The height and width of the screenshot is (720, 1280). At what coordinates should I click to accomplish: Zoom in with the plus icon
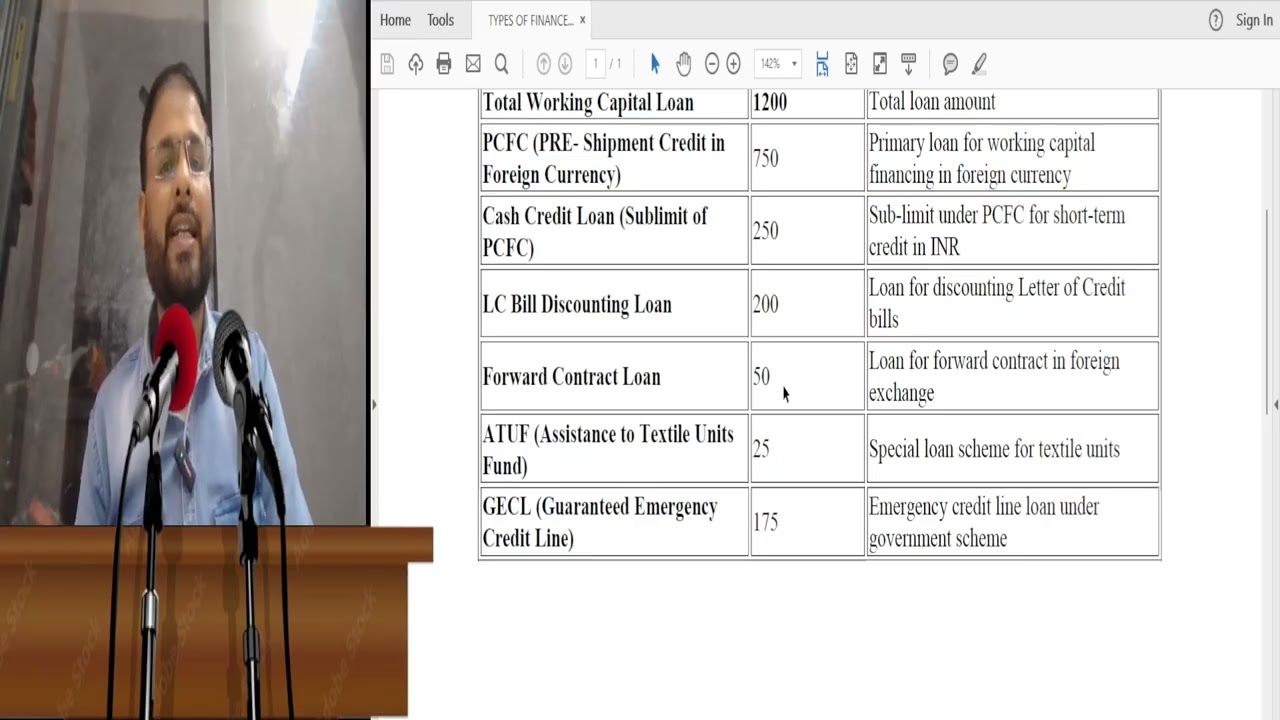733,64
